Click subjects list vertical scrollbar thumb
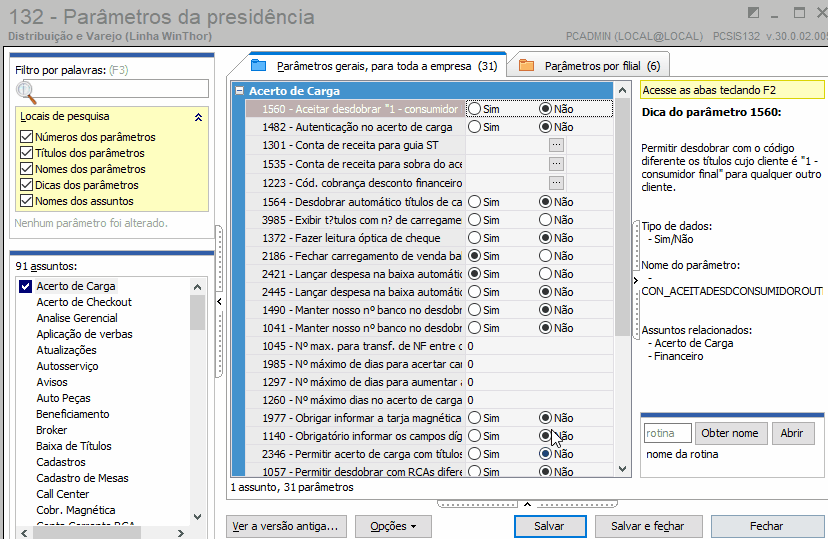Image resolution: width=828 pixels, height=539 pixels. 197,313
